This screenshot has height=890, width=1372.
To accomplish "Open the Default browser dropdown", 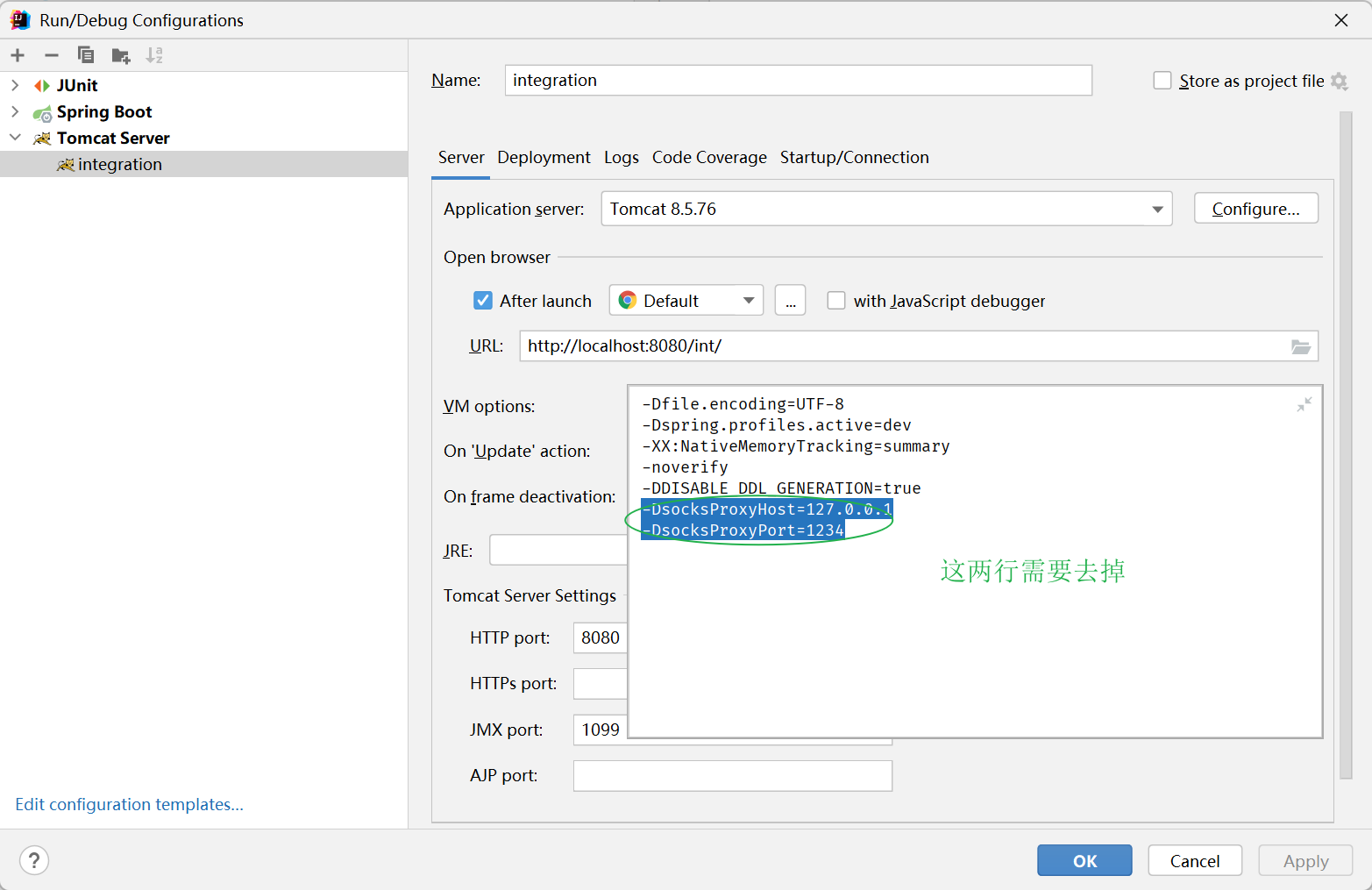I will click(x=750, y=300).
